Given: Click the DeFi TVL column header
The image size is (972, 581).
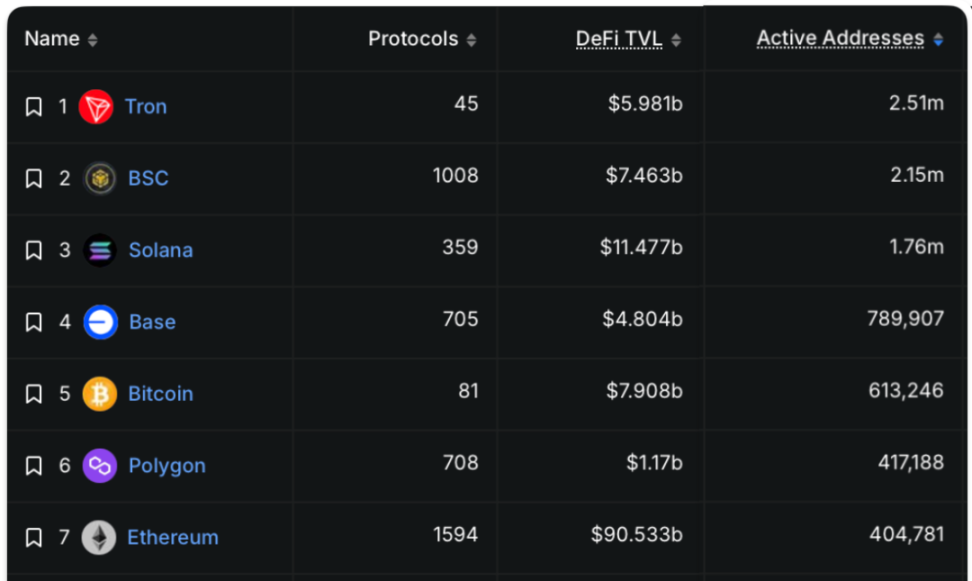Looking at the screenshot, I should point(618,39).
